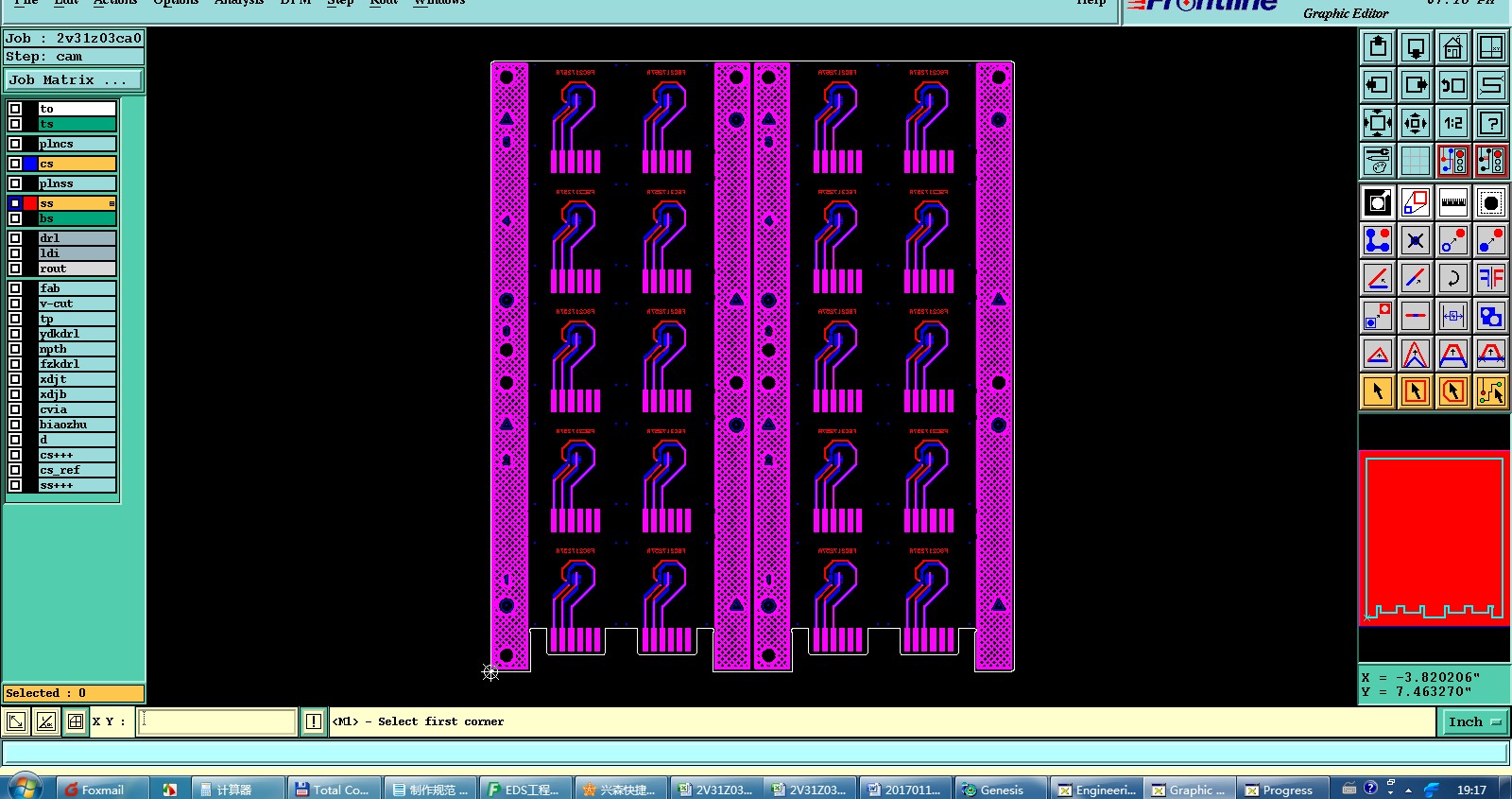Open the Inch units dropdown
This screenshot has width=1512, height=799.
point(1474,721)
